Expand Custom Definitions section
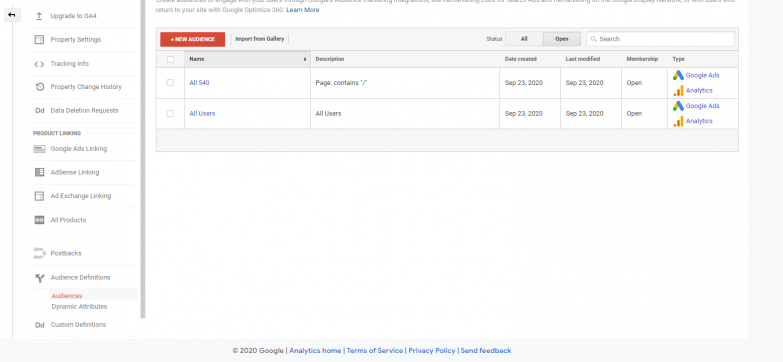The width and height of the screenshot is (783, 362). pos(78,325)
